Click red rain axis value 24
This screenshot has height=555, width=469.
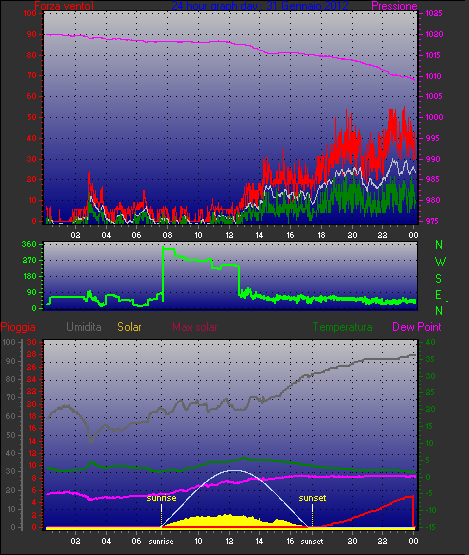pos(32,379)
